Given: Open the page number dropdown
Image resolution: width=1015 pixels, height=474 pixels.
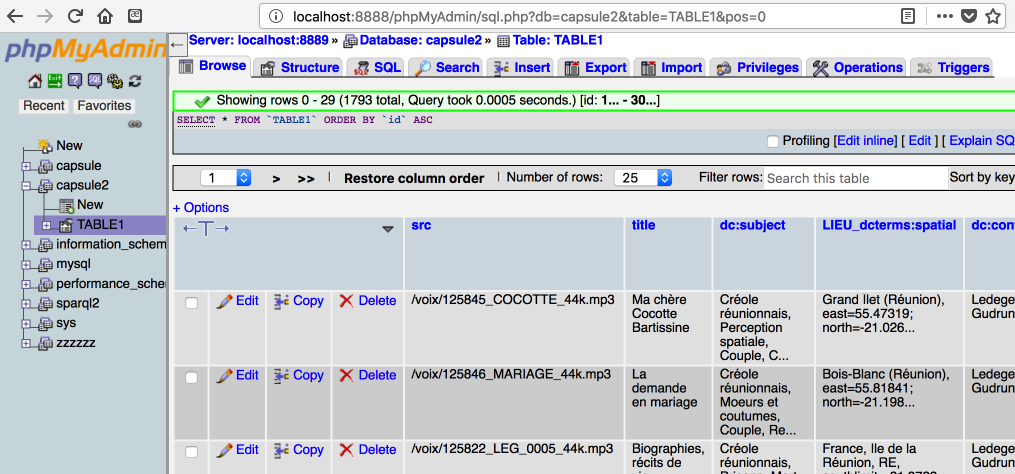Looking at the screenshot, I should point(225,178).
